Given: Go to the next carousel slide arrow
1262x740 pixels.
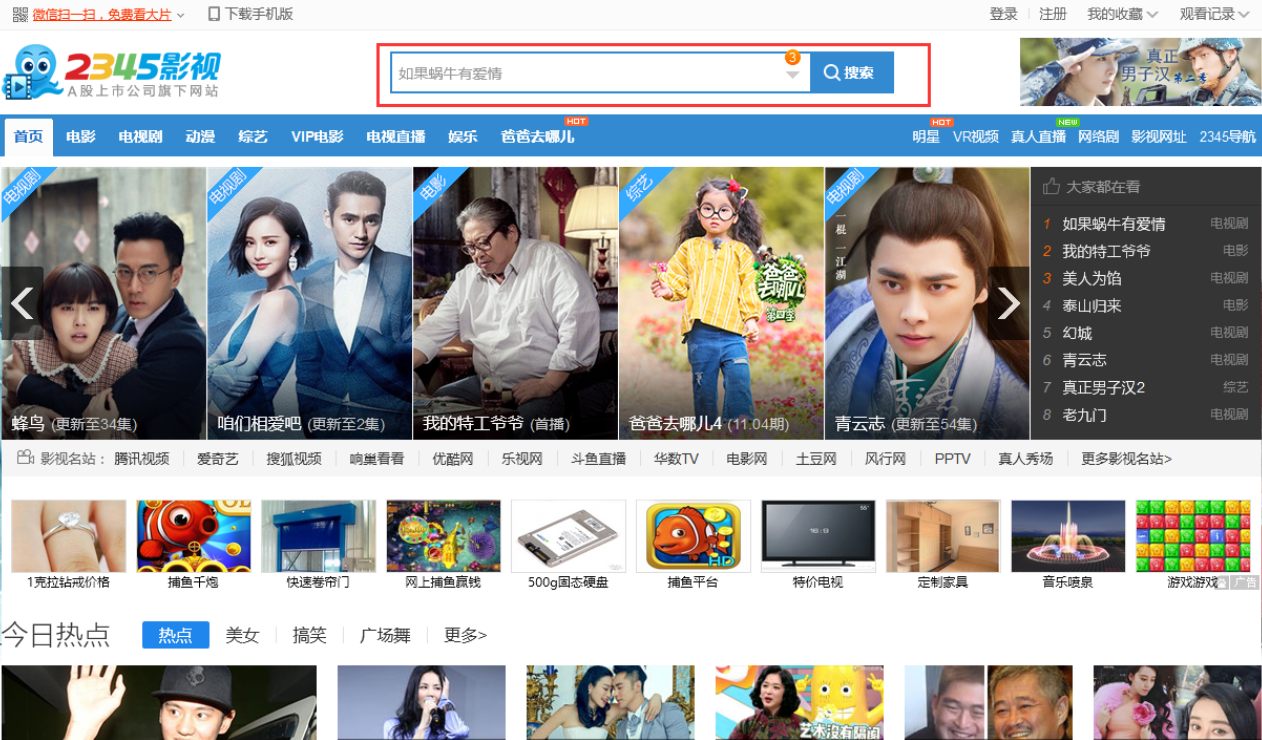Looking at the screenshot, I should point(1009,303).
